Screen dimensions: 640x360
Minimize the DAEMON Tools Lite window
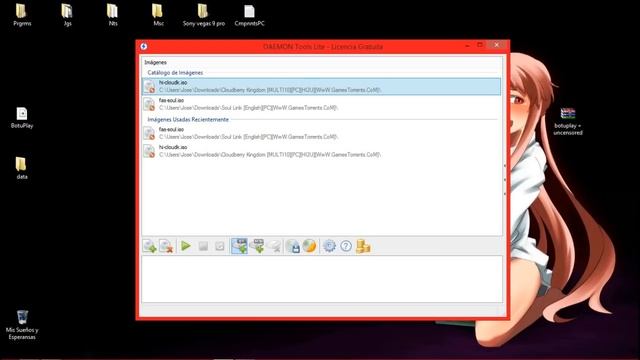(x=467, y=46)
